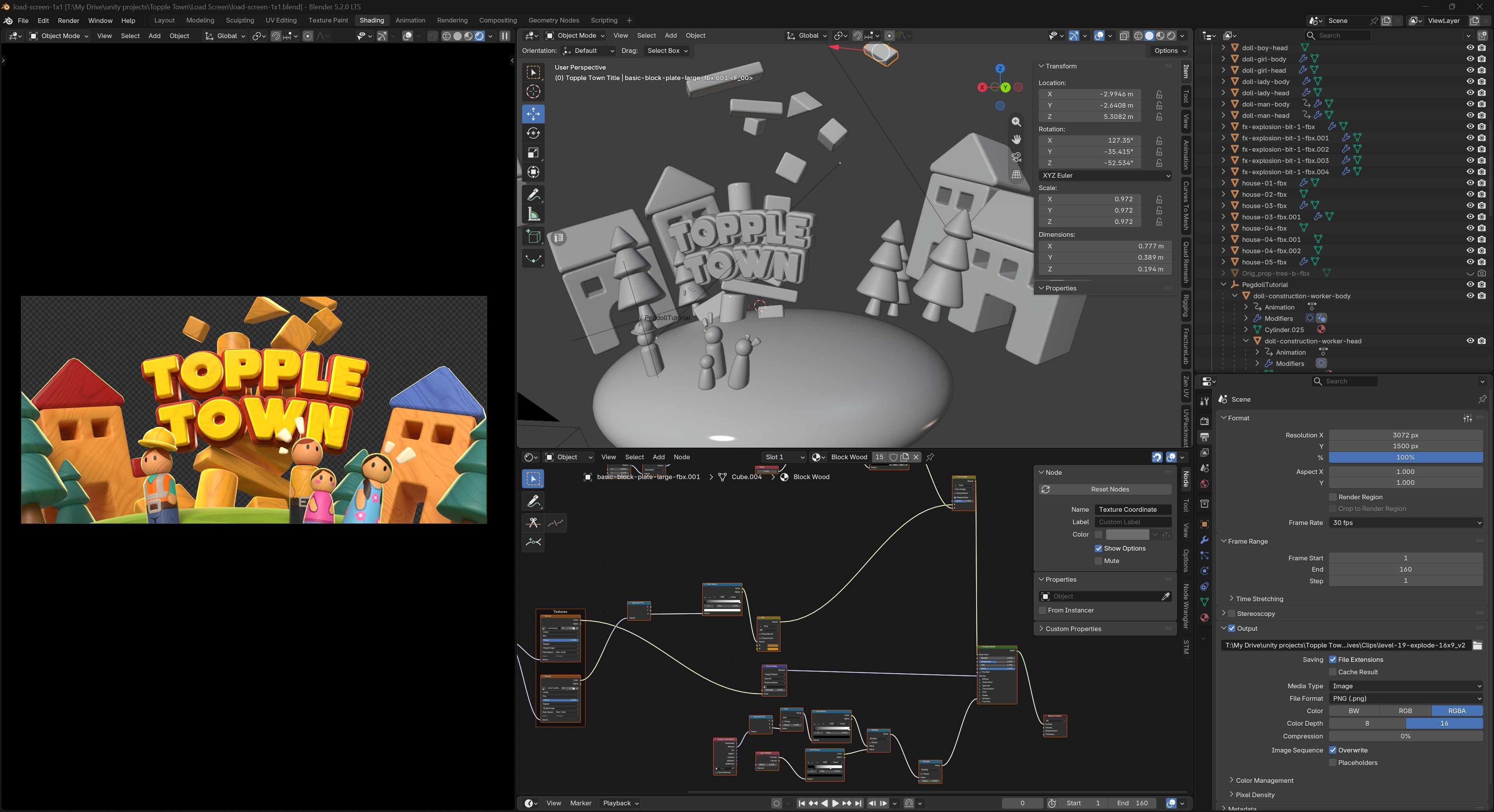Set output color to RGB
The height and width of the screenshot is (812, 1494).
tap(1405, 711)
